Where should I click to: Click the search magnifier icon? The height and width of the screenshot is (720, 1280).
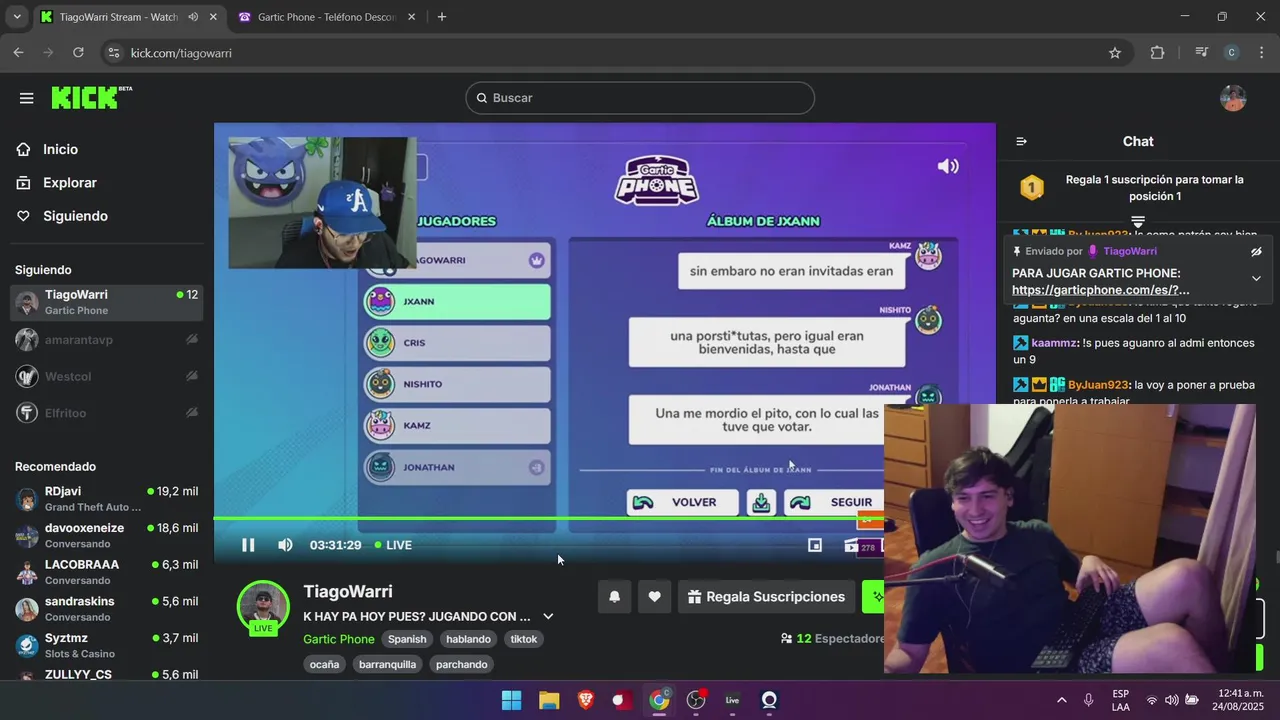click(x=481, y=98)
